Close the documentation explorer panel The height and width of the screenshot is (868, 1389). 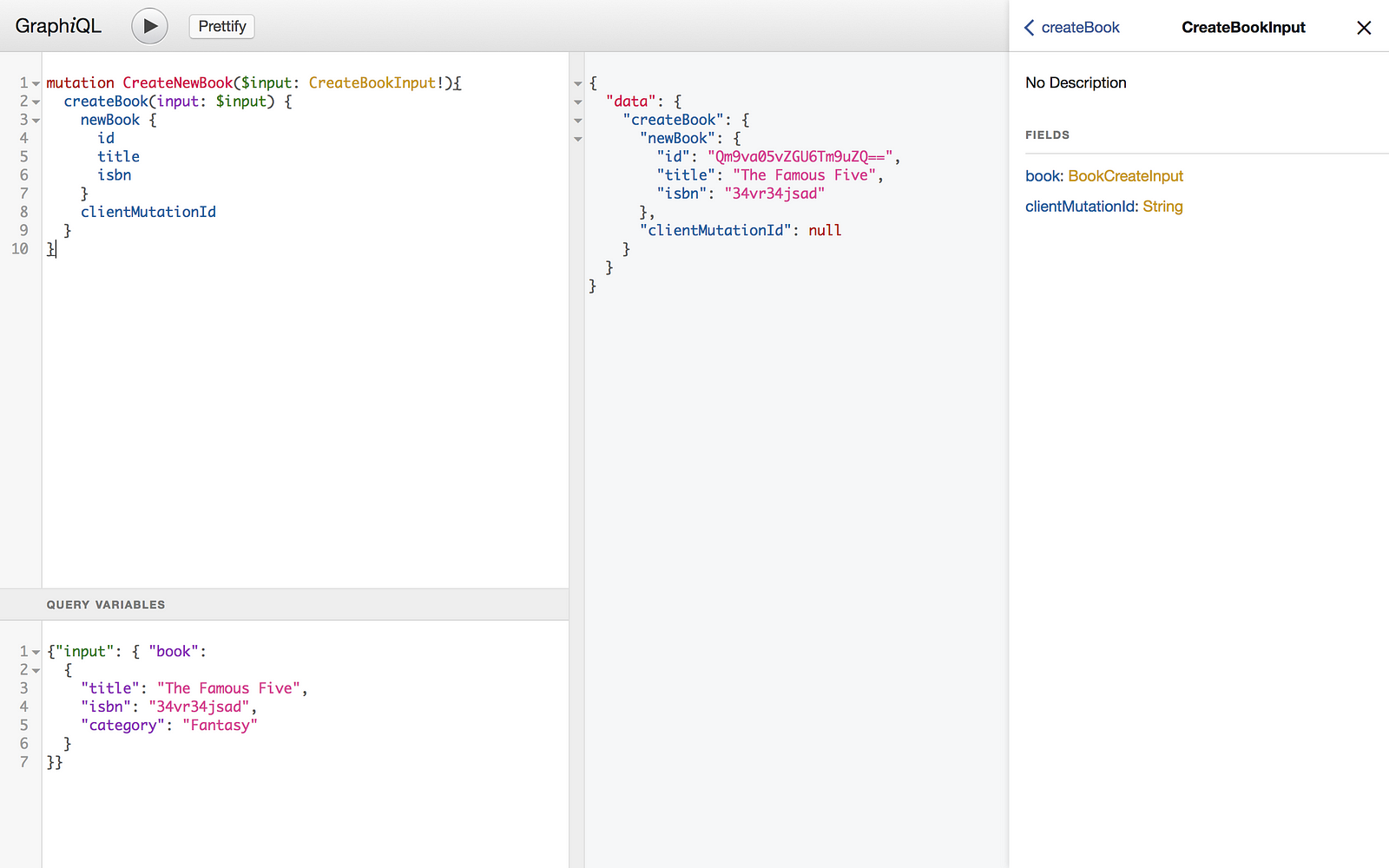point(1364,28)
